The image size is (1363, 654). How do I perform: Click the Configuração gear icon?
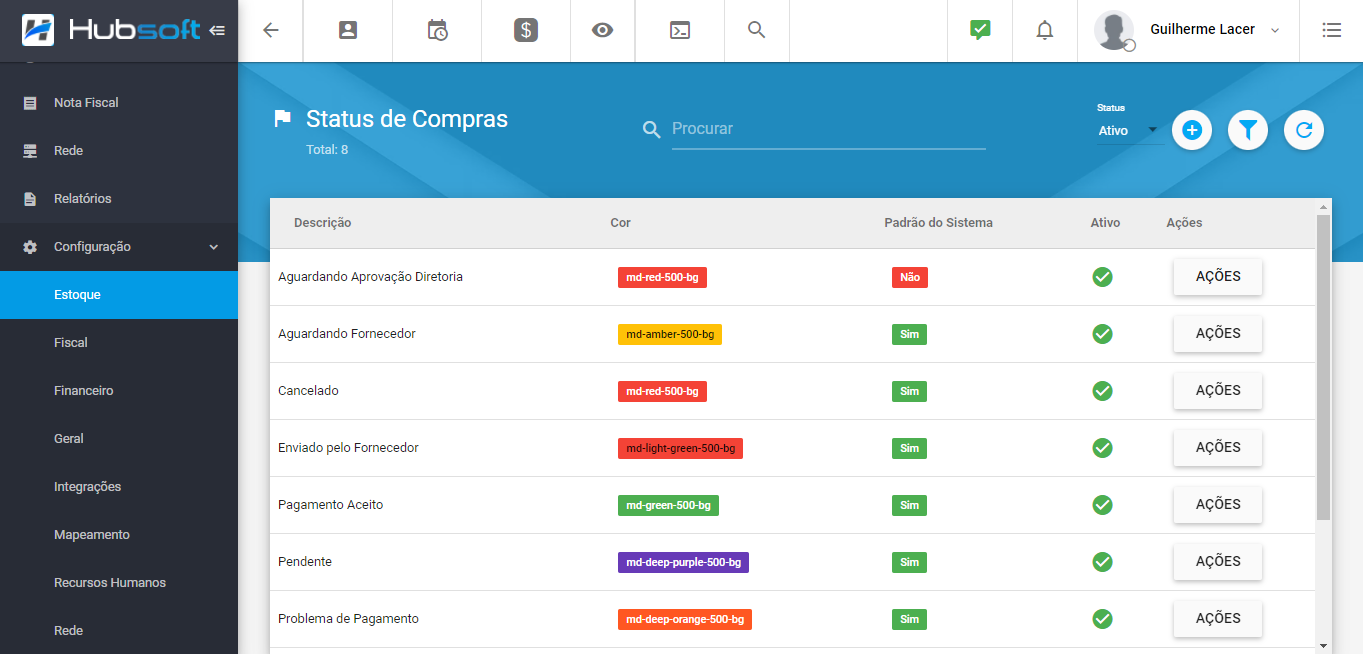[x=30, y=247]
